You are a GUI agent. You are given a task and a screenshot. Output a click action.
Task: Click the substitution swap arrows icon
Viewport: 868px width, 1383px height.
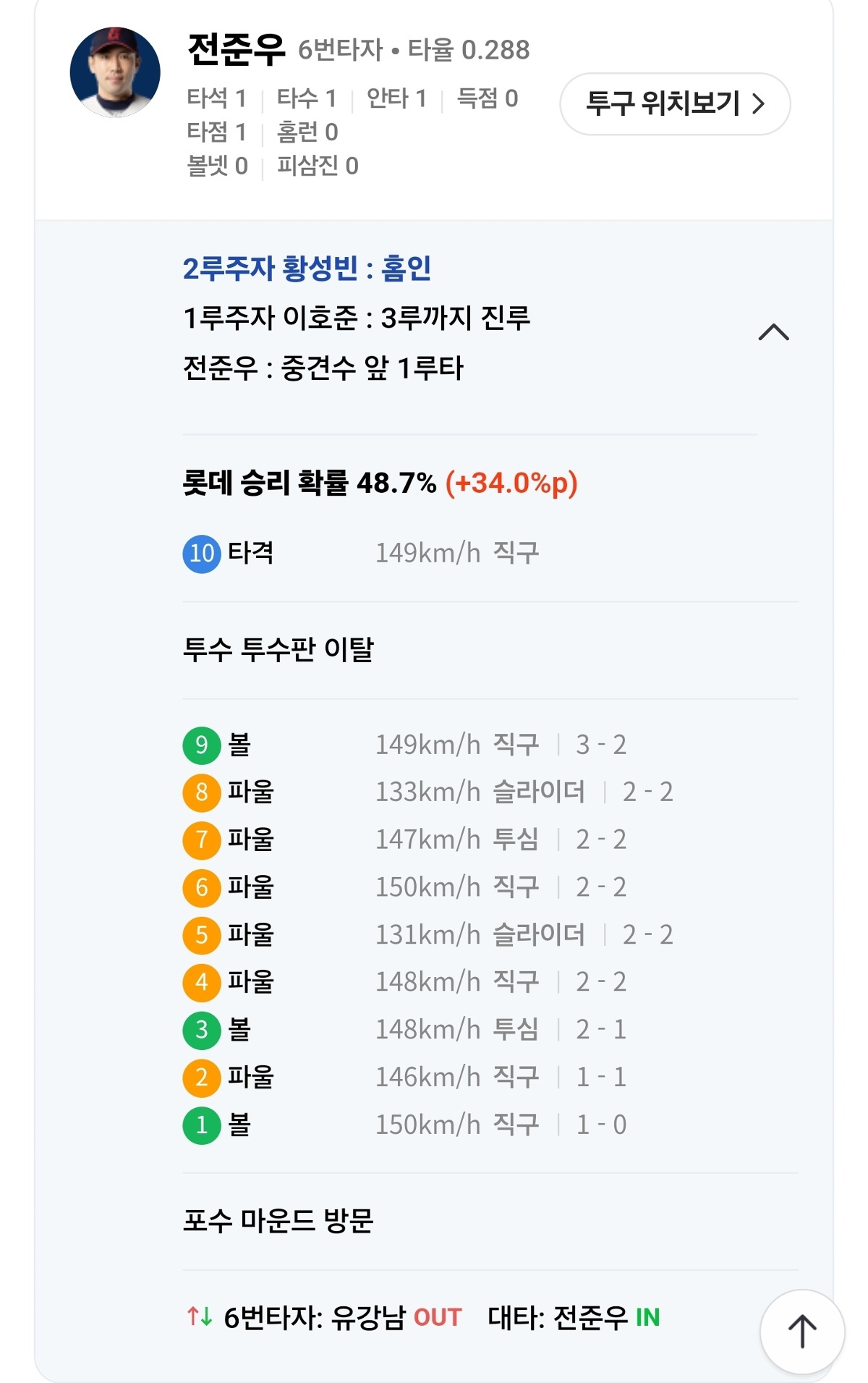(200, 1316)
